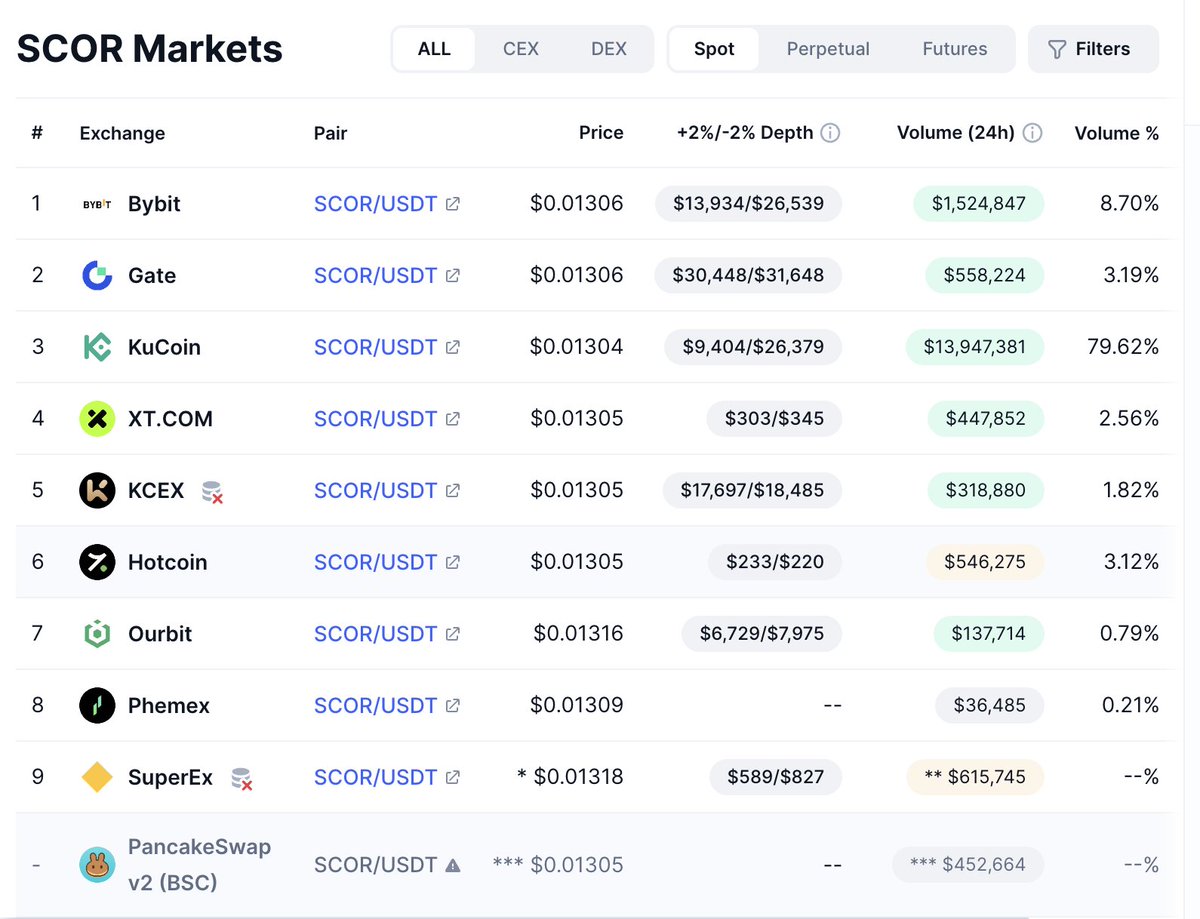Image resolution: width=1200 pixels, height=919 pixels.
Task: Open the Ourbit SCOR/USDT pair link
Action: click(375, 634)
